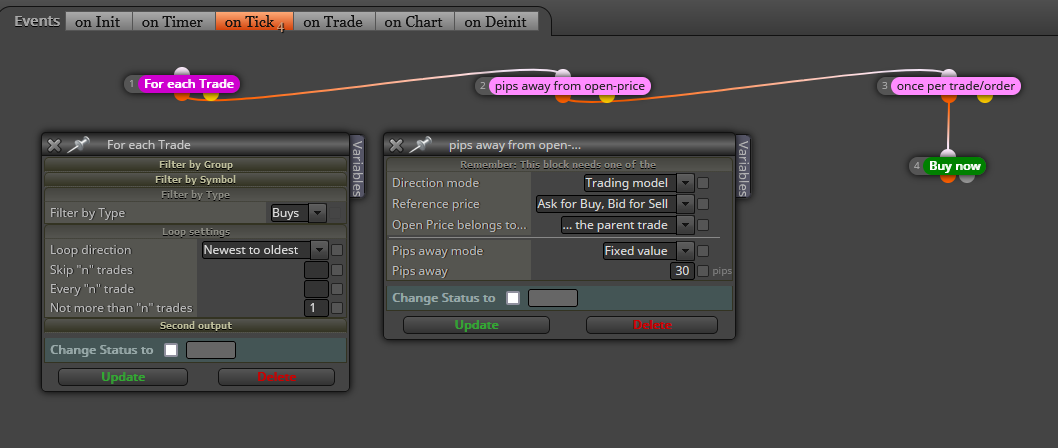Select the Buy now block
Screen dimensions: 1058x448
(x=954, y=166)
